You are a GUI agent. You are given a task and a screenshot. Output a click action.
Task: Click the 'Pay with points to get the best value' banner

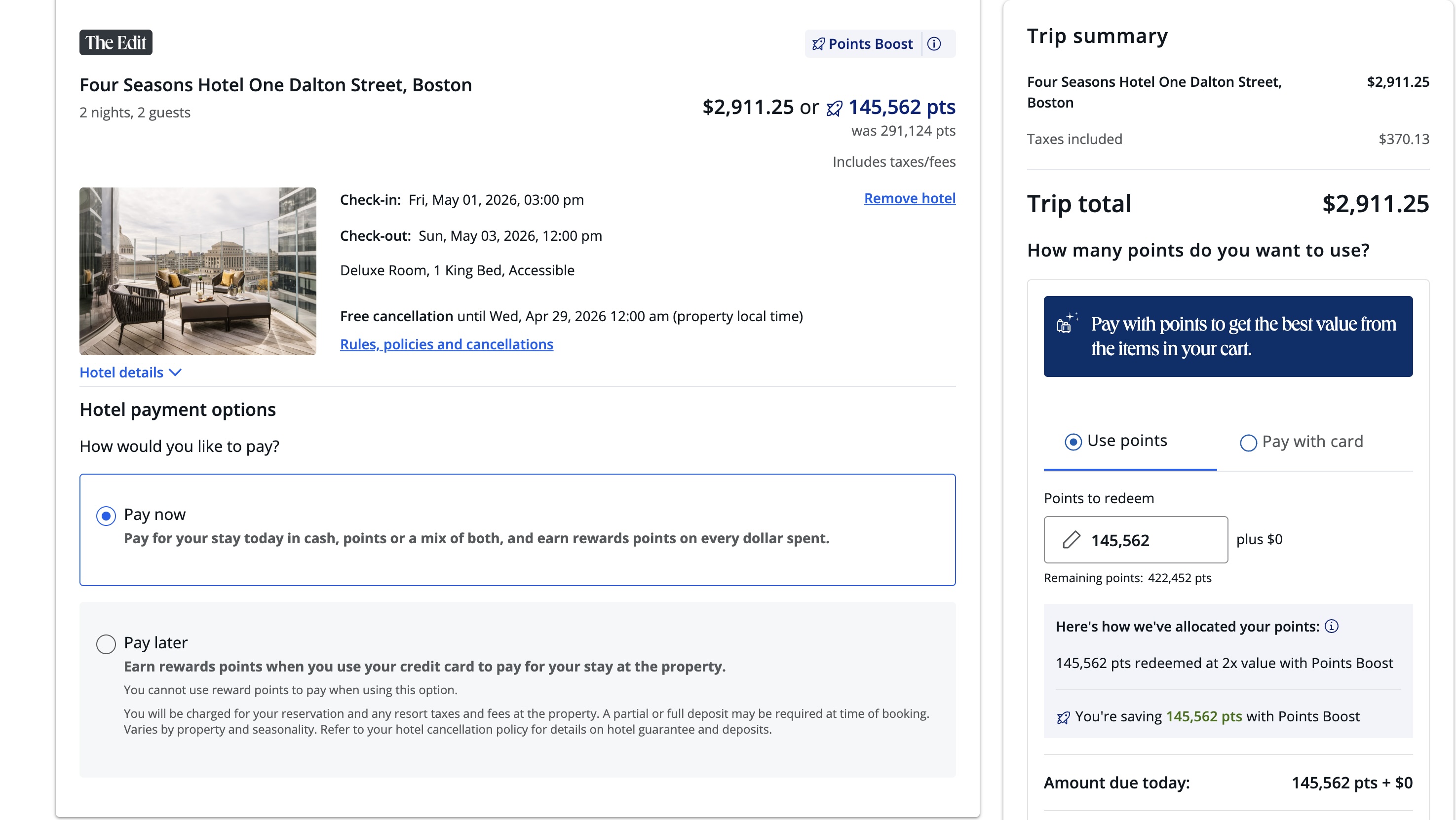tap(1228, 336)
